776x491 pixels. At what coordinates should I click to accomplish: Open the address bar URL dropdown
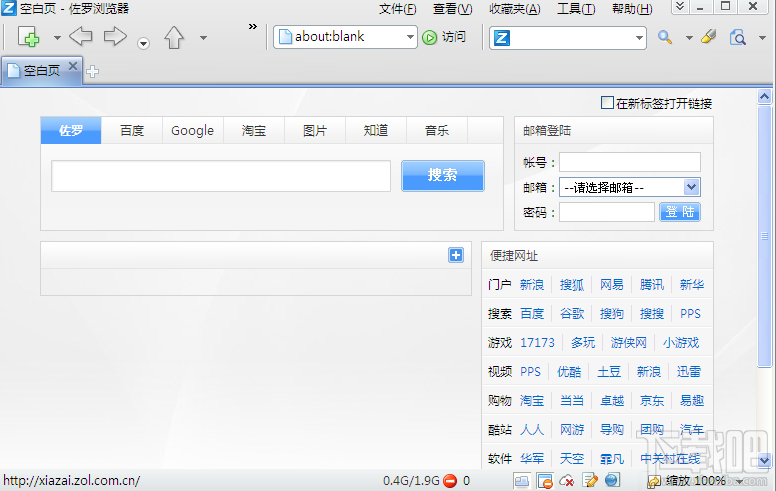410,37
